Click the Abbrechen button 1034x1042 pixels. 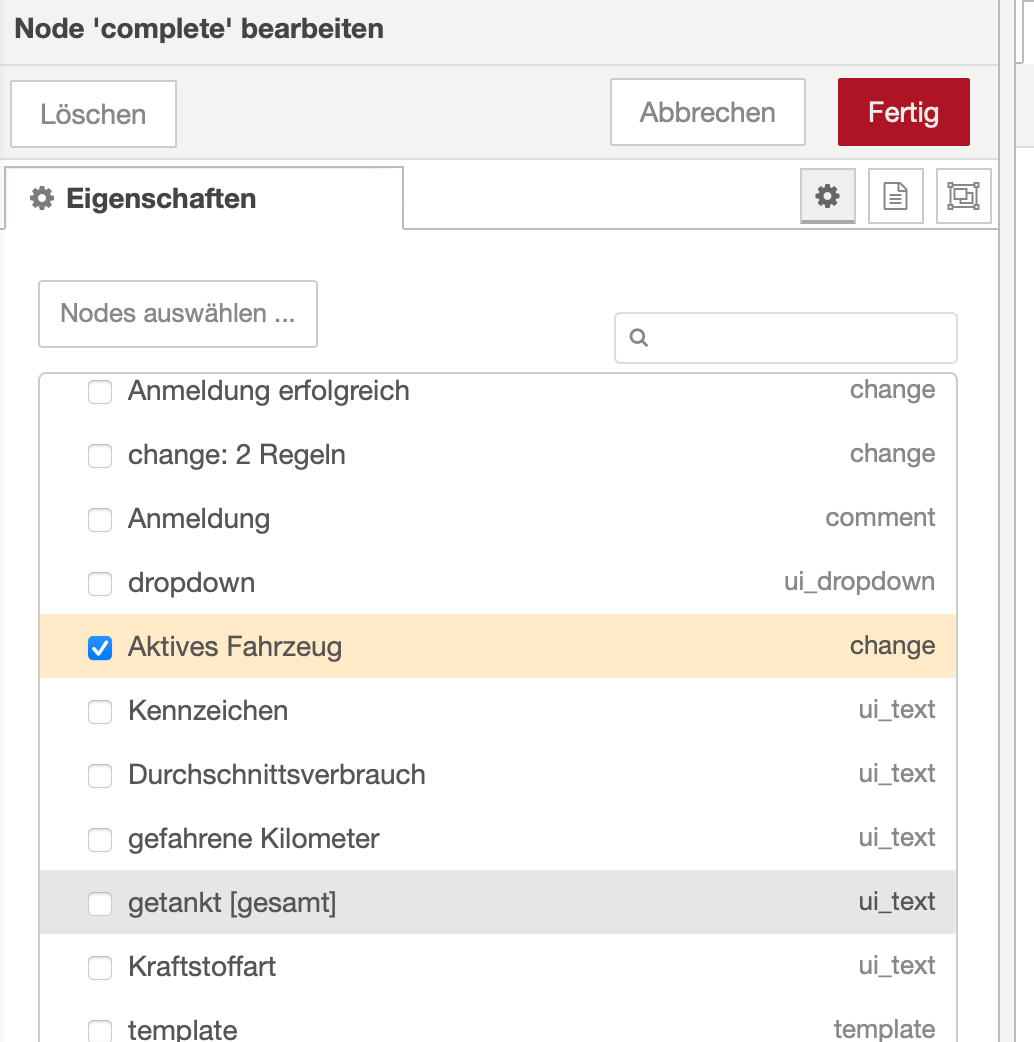click(707, 112)
